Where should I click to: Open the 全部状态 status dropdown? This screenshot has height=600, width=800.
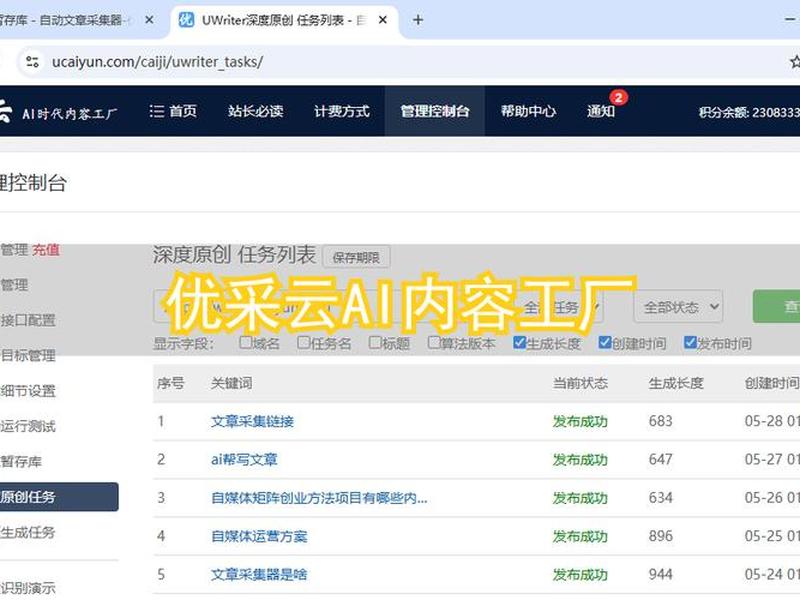678,307
